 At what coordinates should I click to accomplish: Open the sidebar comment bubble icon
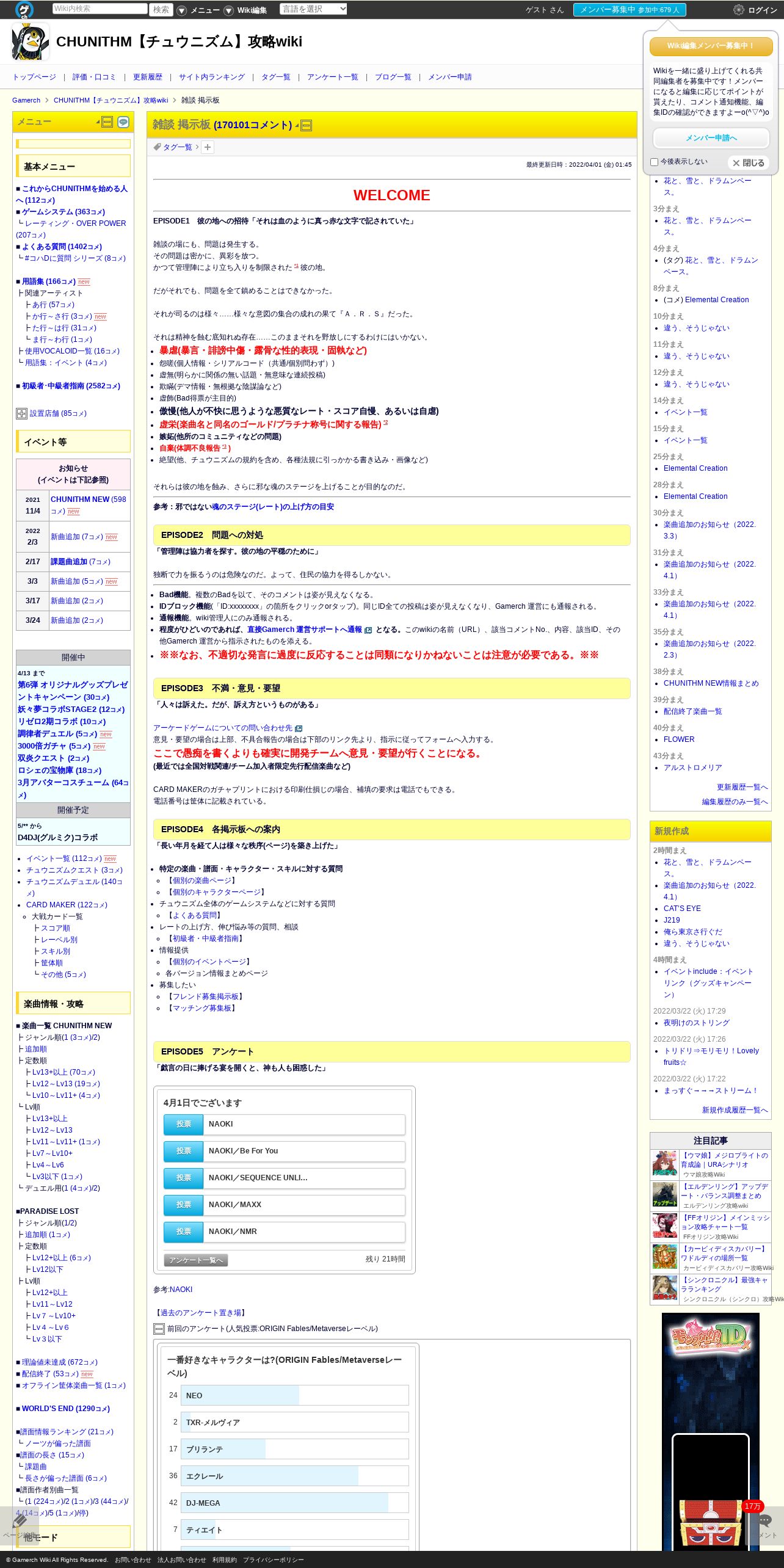(123, 122)
